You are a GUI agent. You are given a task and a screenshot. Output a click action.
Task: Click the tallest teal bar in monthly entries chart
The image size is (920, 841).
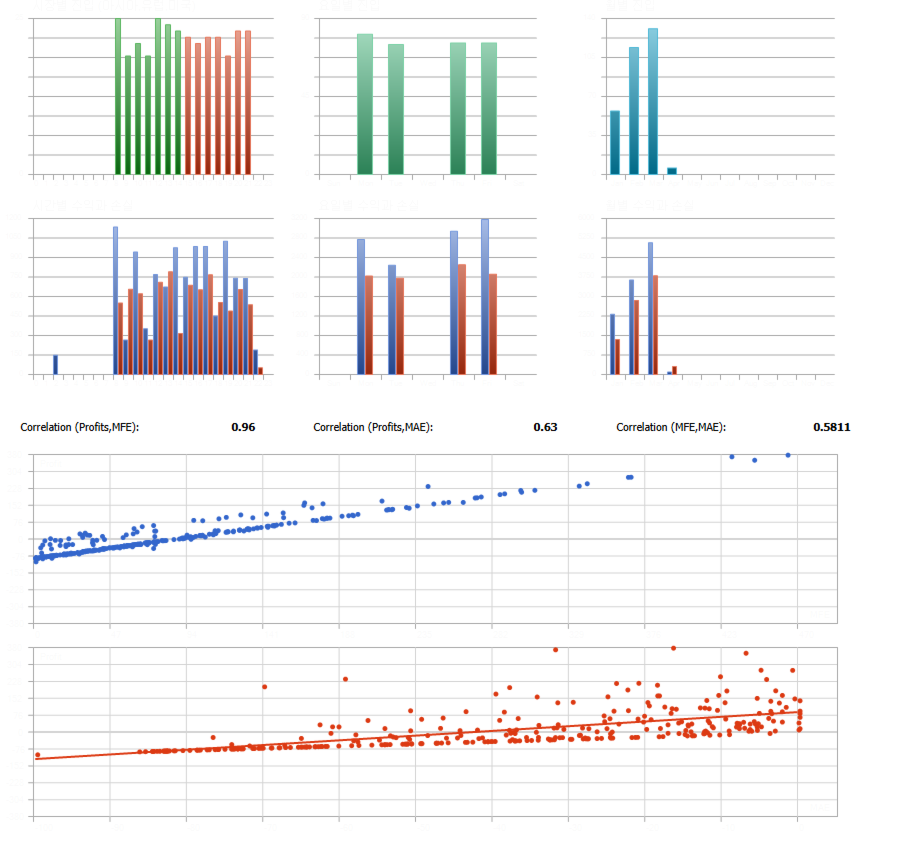653,102
